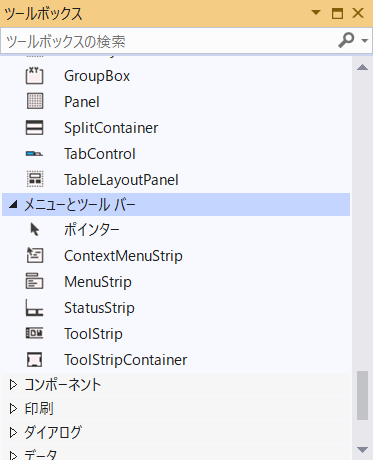Select the SplitContainer control icon
The height and width of the screenshot is (460, 373).
[34, 128]
